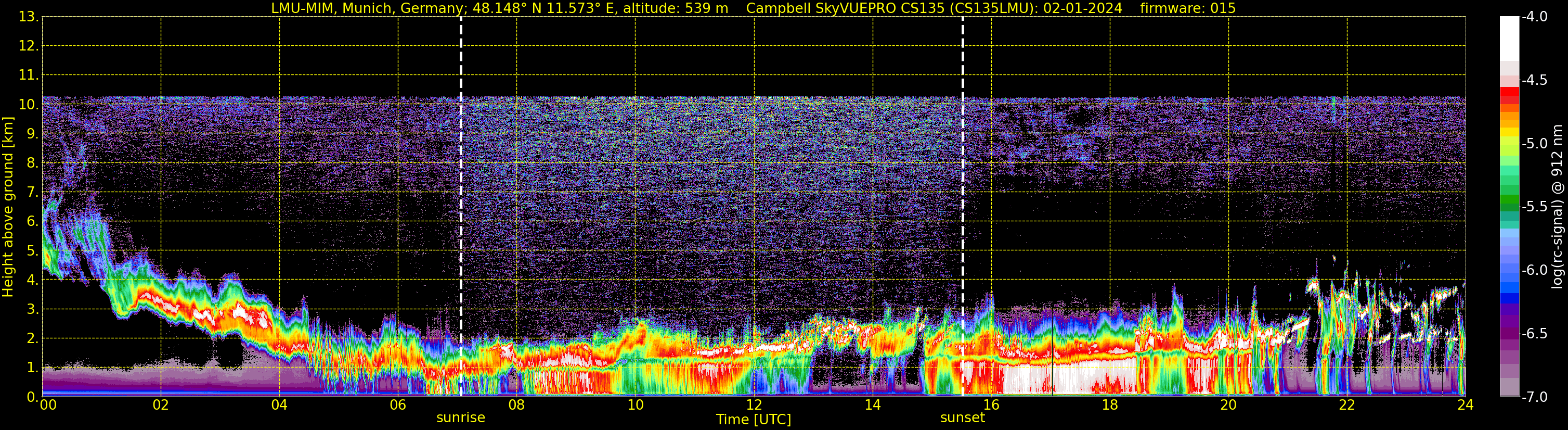Click the 'Time [UTC]' axis title
The width and height of the screenshot is (1568, 430).
pos(754,420)
